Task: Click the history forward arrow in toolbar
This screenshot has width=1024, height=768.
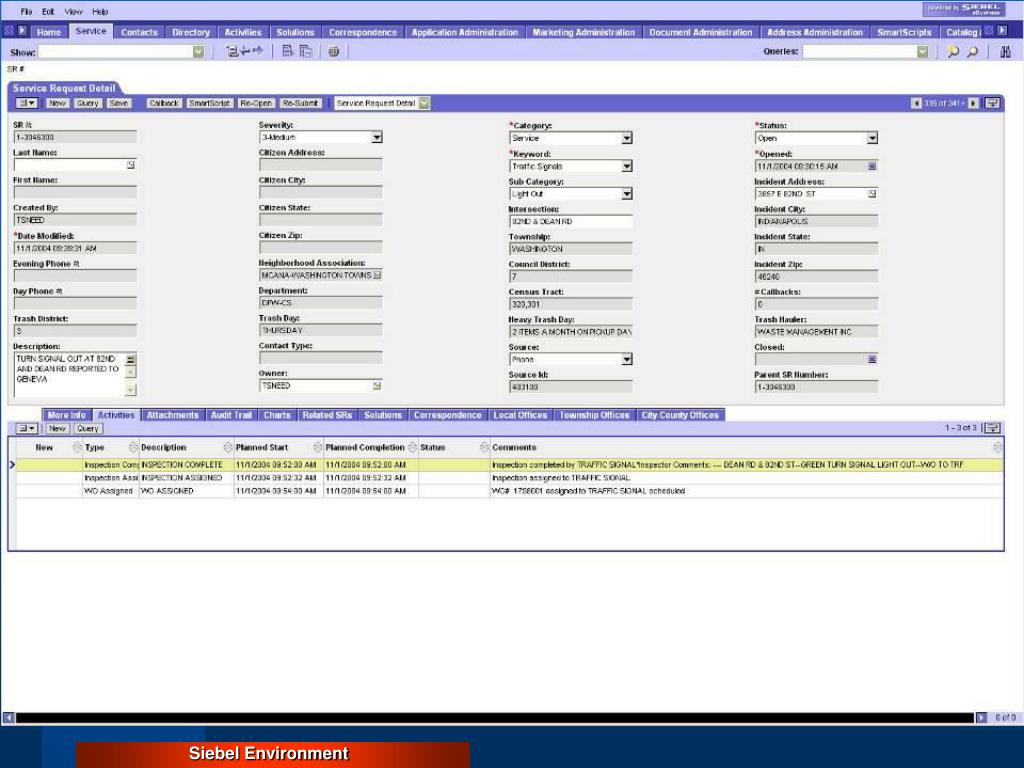Action: 257,51
